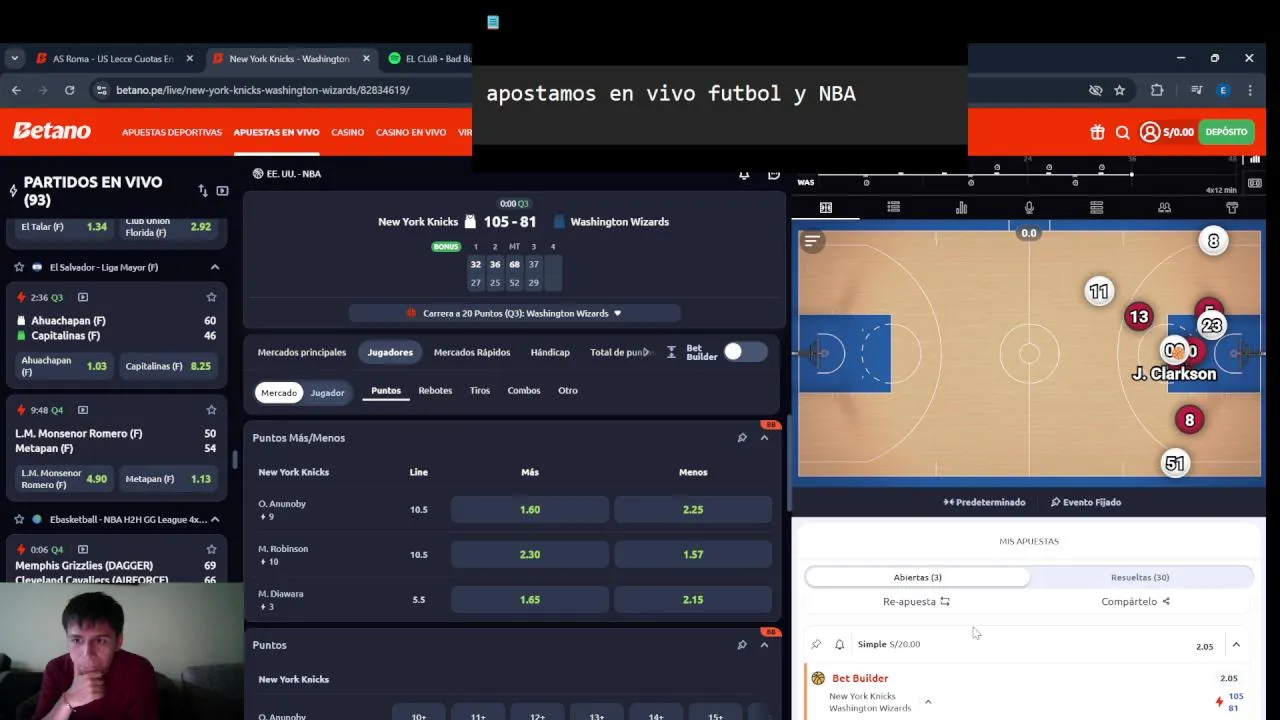The image size is (1280, 720).
Task: Expand Carrera a 20 Puntos dropdown
Action: coord(515,313)
